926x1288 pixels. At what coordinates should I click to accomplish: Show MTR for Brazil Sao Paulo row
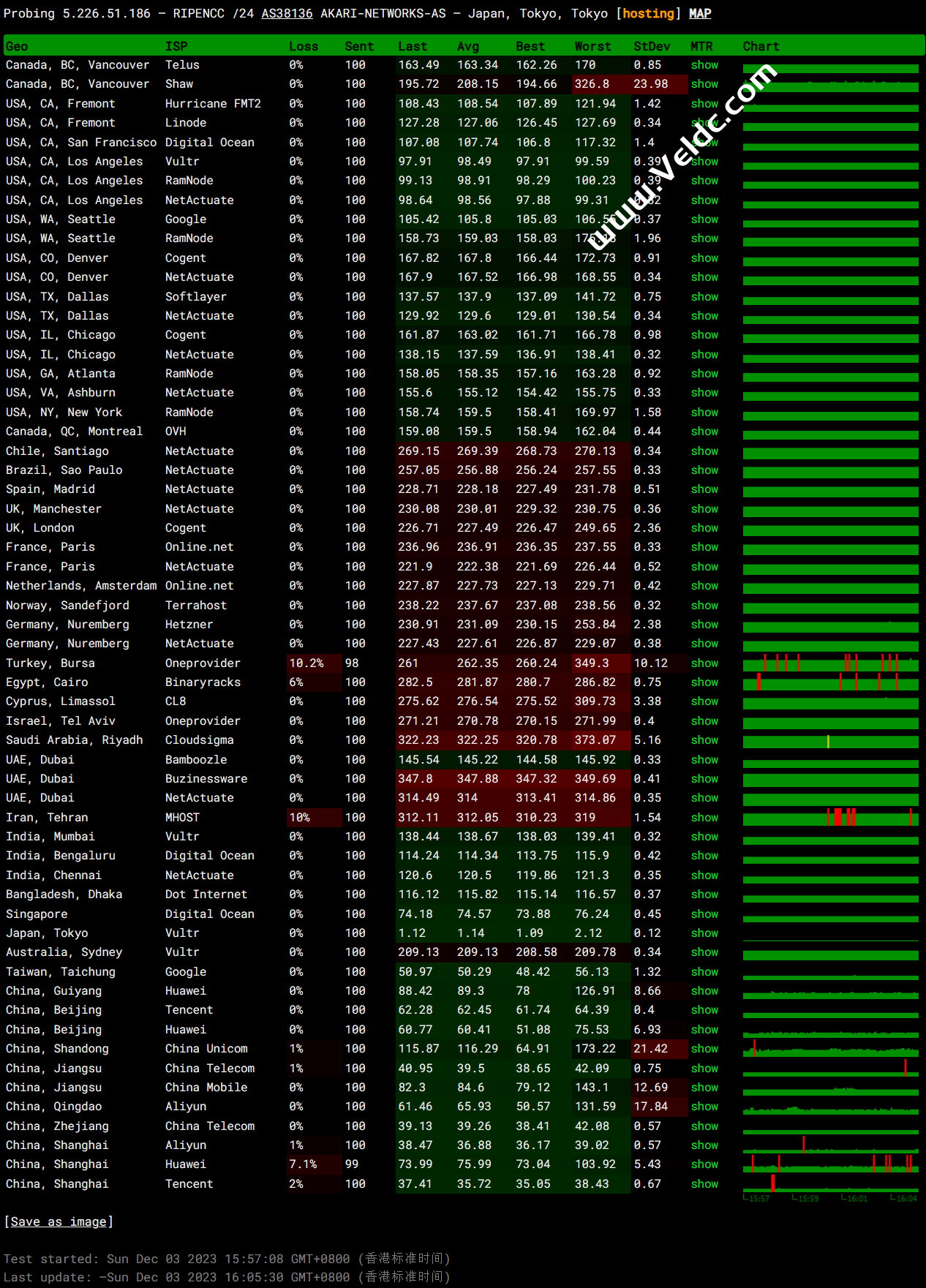(704, 470)
